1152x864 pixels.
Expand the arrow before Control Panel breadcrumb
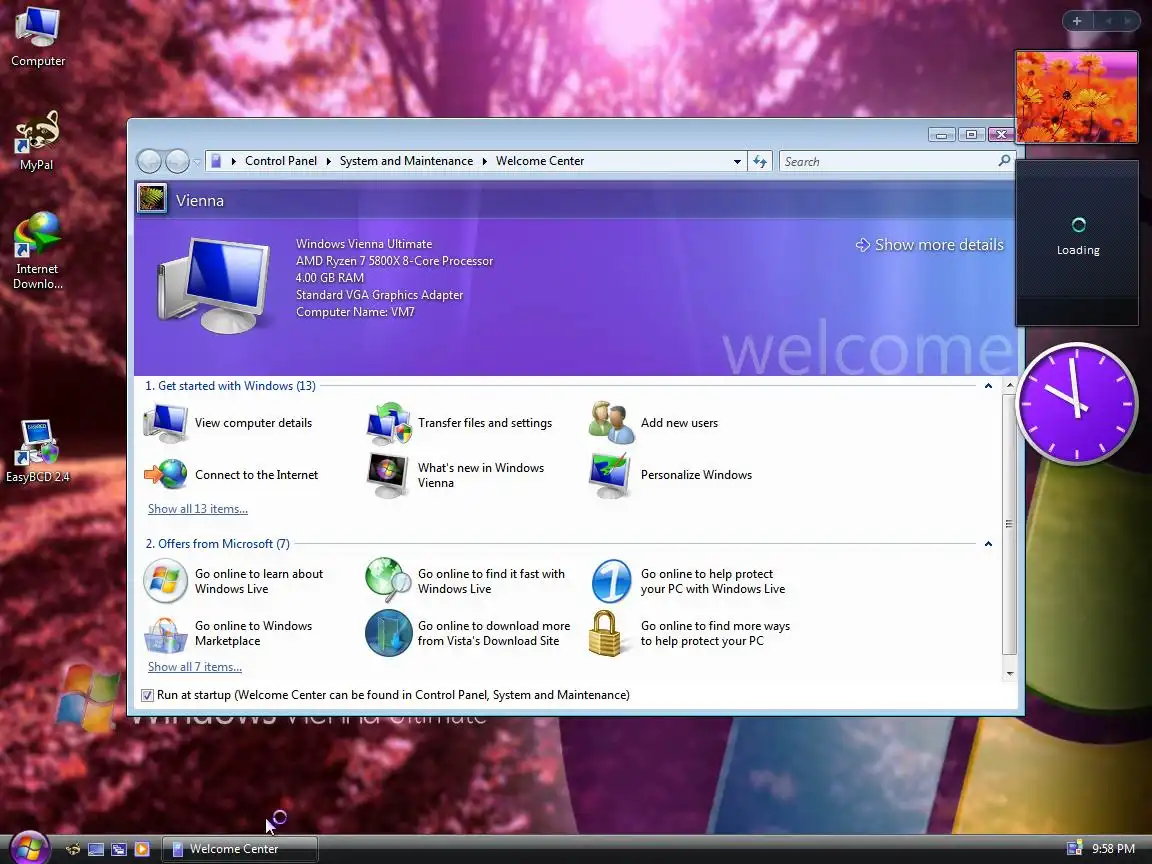pyautogui.click(x=234, y=161)
